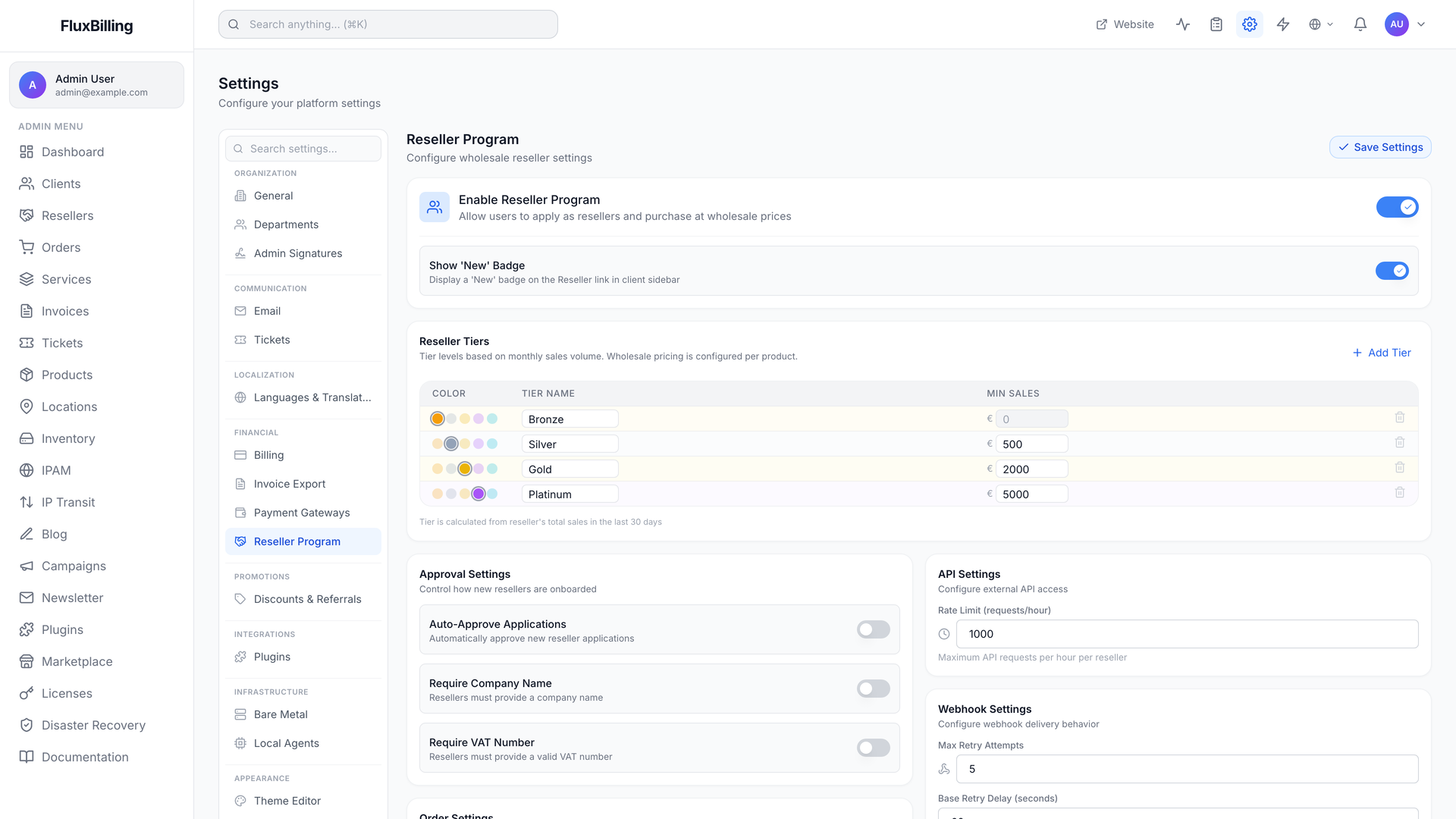The image size is (1456, 819).
Task: Select cyan color swatch for Gold tier
Action: click(x=492, y=469)
